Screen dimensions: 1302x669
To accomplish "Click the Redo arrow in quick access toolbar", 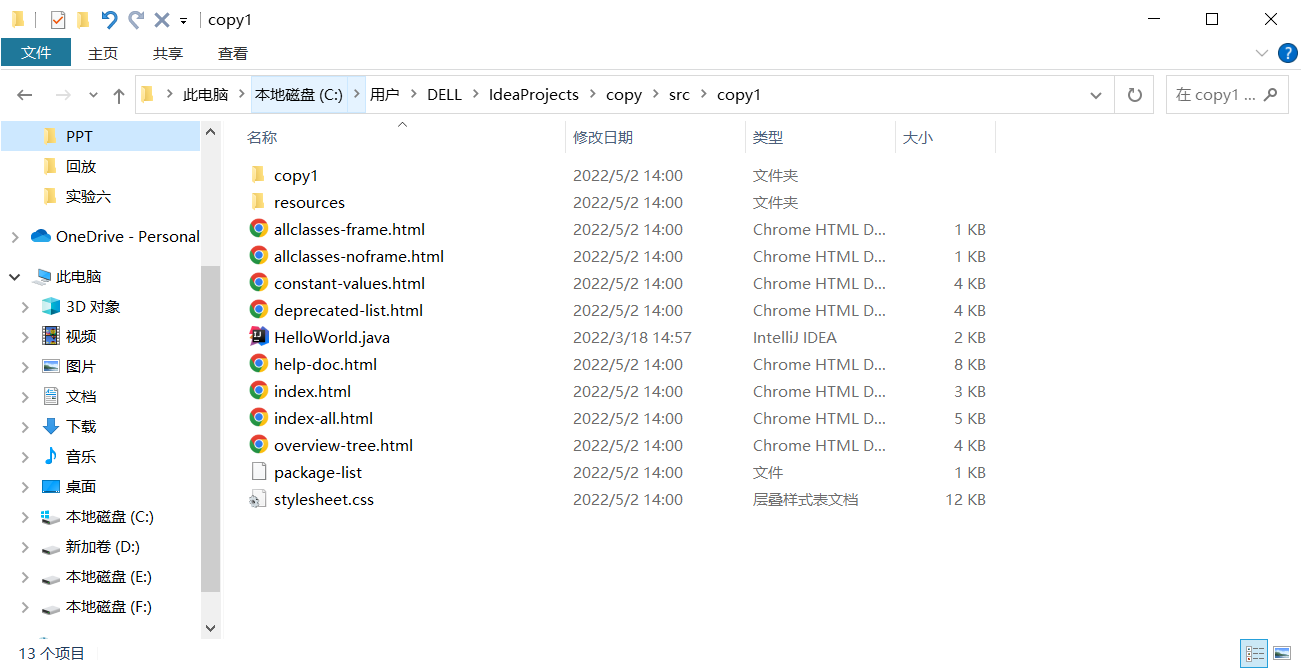I will tap(136, 20).
